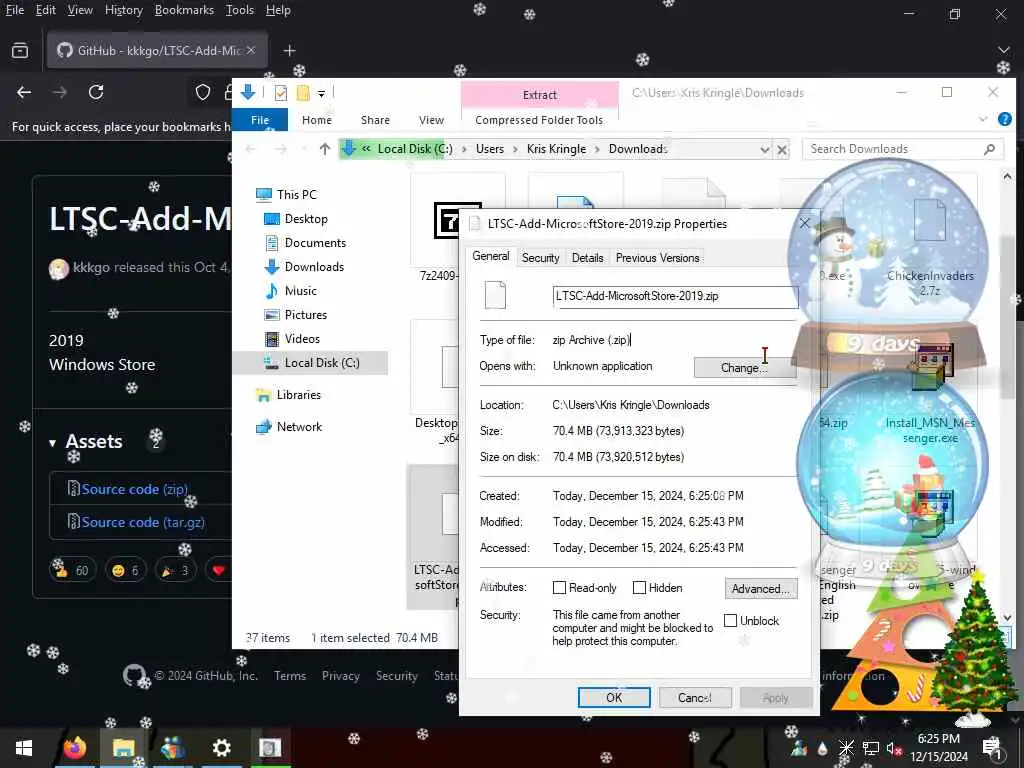The height and width of the screenshot is (768, 1024).
Task: Enable the Read-only attribute checkbox
Action: [x=559, y=588]
